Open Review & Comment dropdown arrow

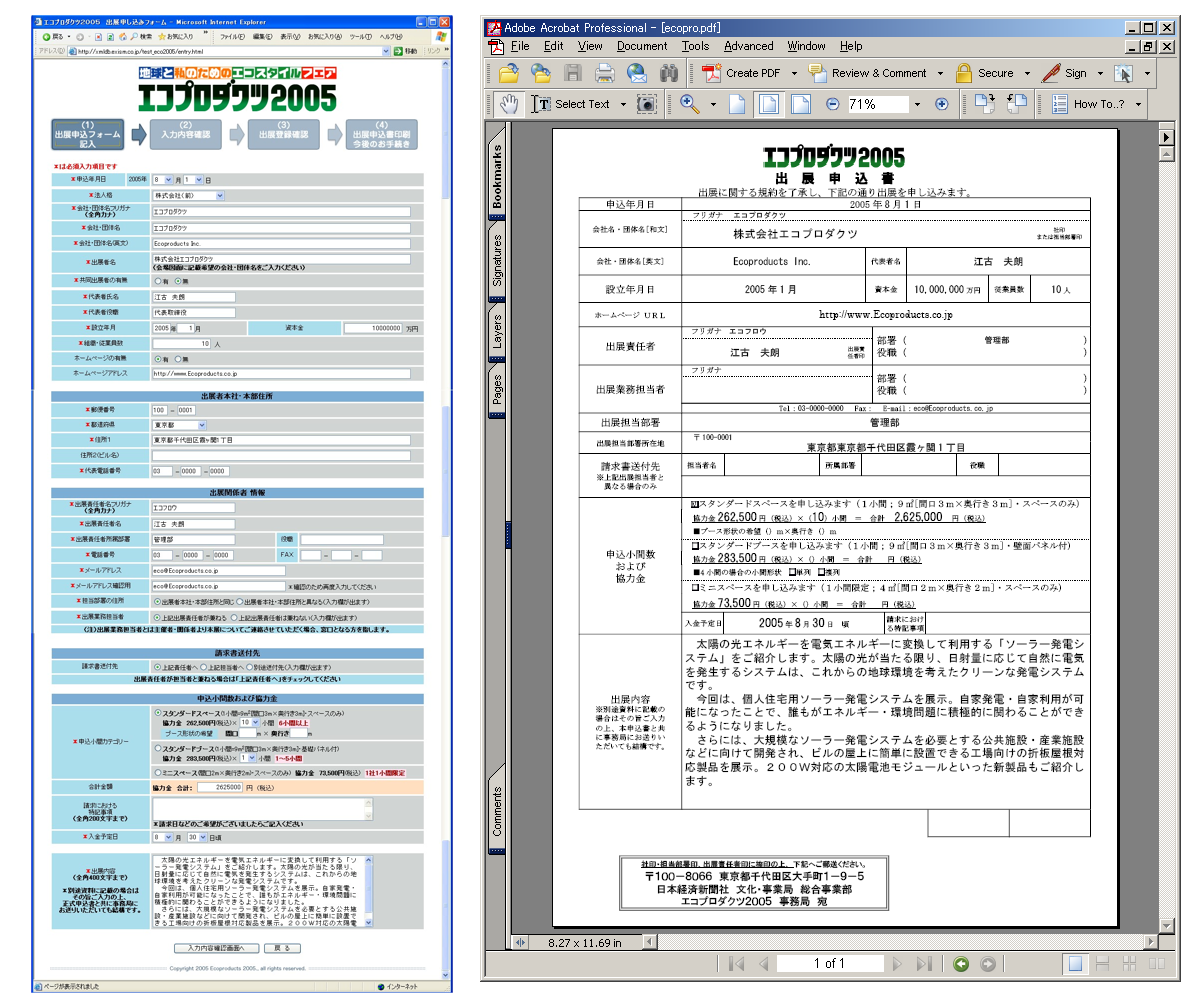[940, 73]
